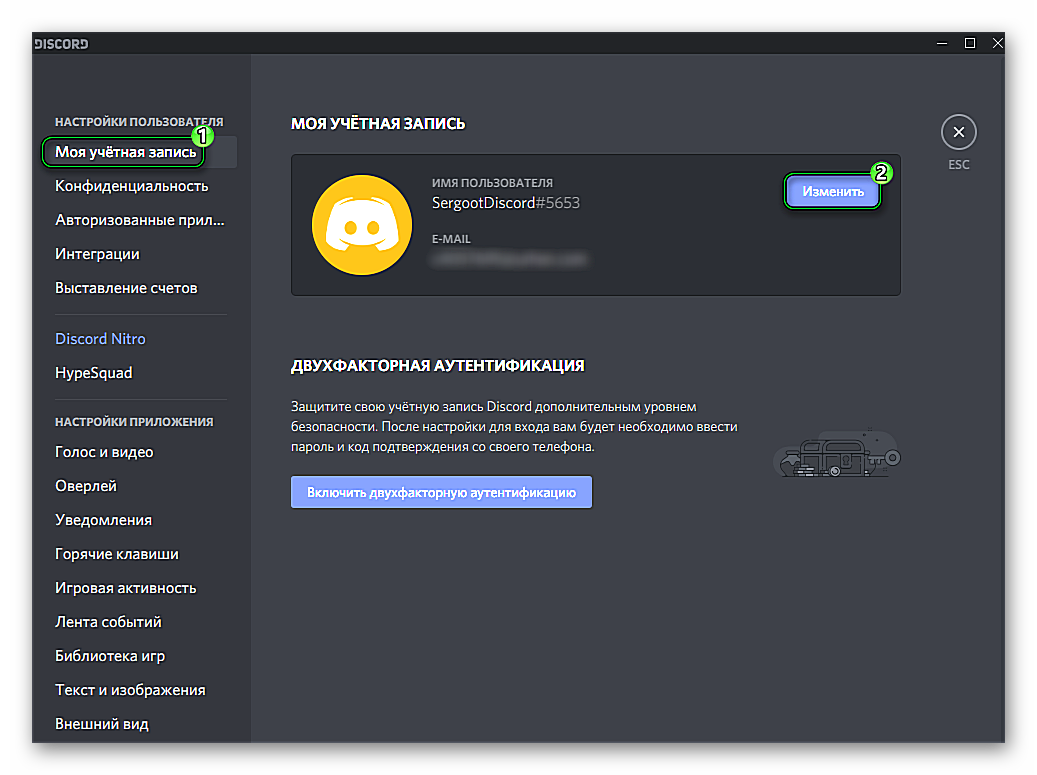Click the yellow Discord avatar image

click(x=362, y=225)
